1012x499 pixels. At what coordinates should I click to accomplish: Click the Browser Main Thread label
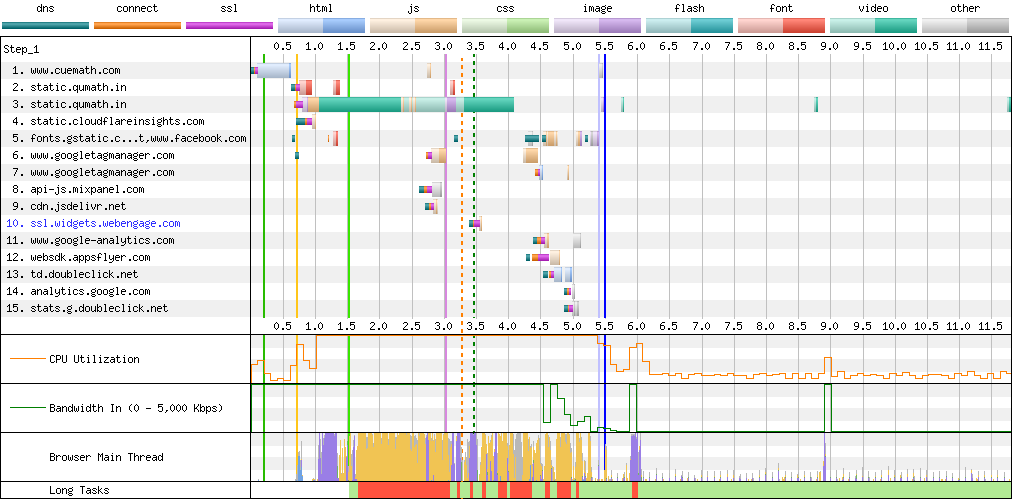(106, 458)
